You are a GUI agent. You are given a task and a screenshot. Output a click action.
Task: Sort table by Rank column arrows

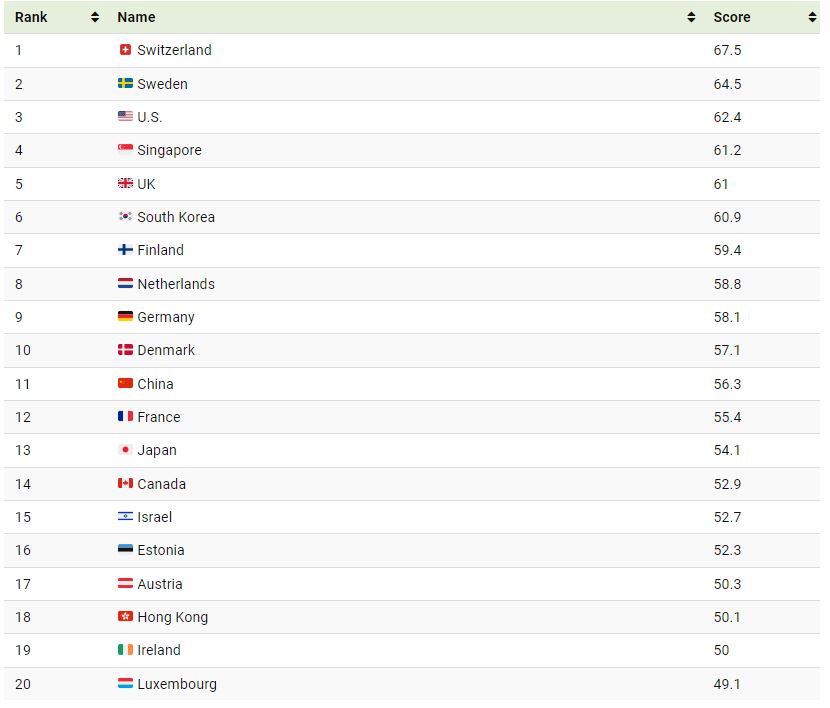point(95,17)
